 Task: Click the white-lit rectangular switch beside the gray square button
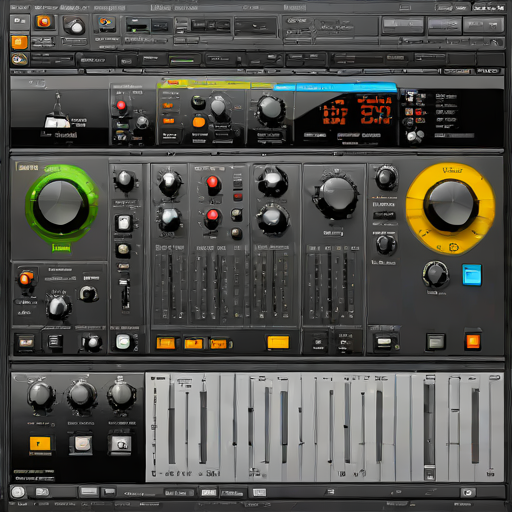384,342
